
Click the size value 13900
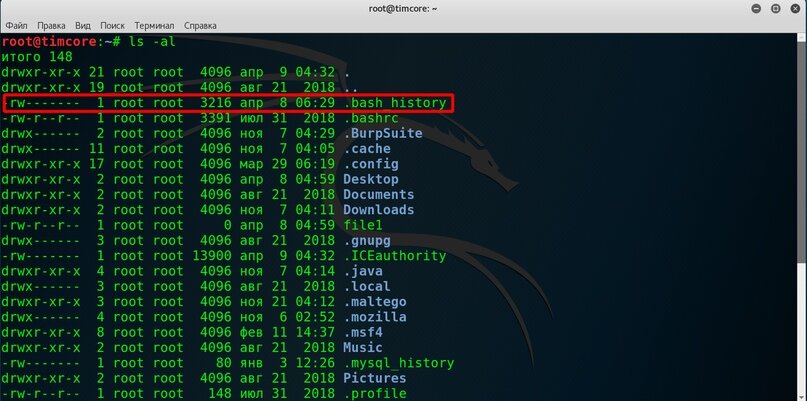click(x=212, y=256)
